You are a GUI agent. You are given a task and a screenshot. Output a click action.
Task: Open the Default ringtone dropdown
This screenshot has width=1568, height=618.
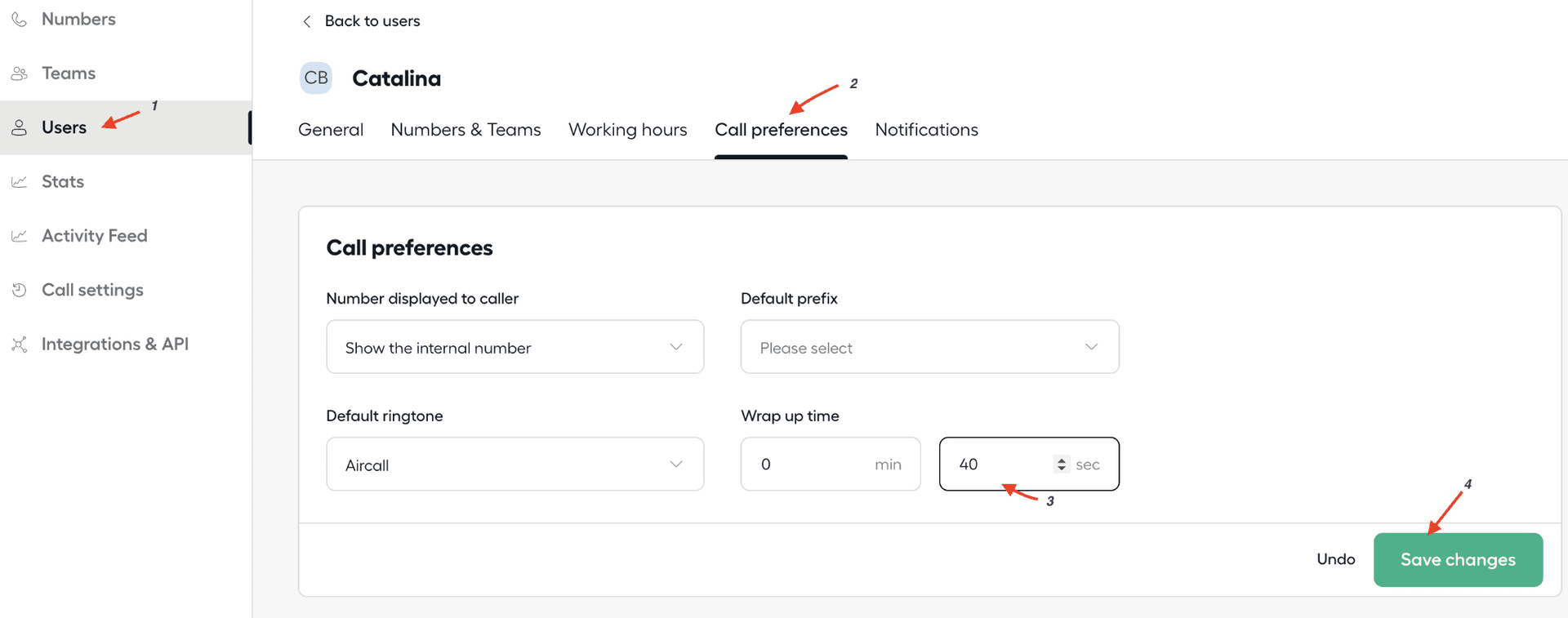pyautogui.click(x=514, y=464)
